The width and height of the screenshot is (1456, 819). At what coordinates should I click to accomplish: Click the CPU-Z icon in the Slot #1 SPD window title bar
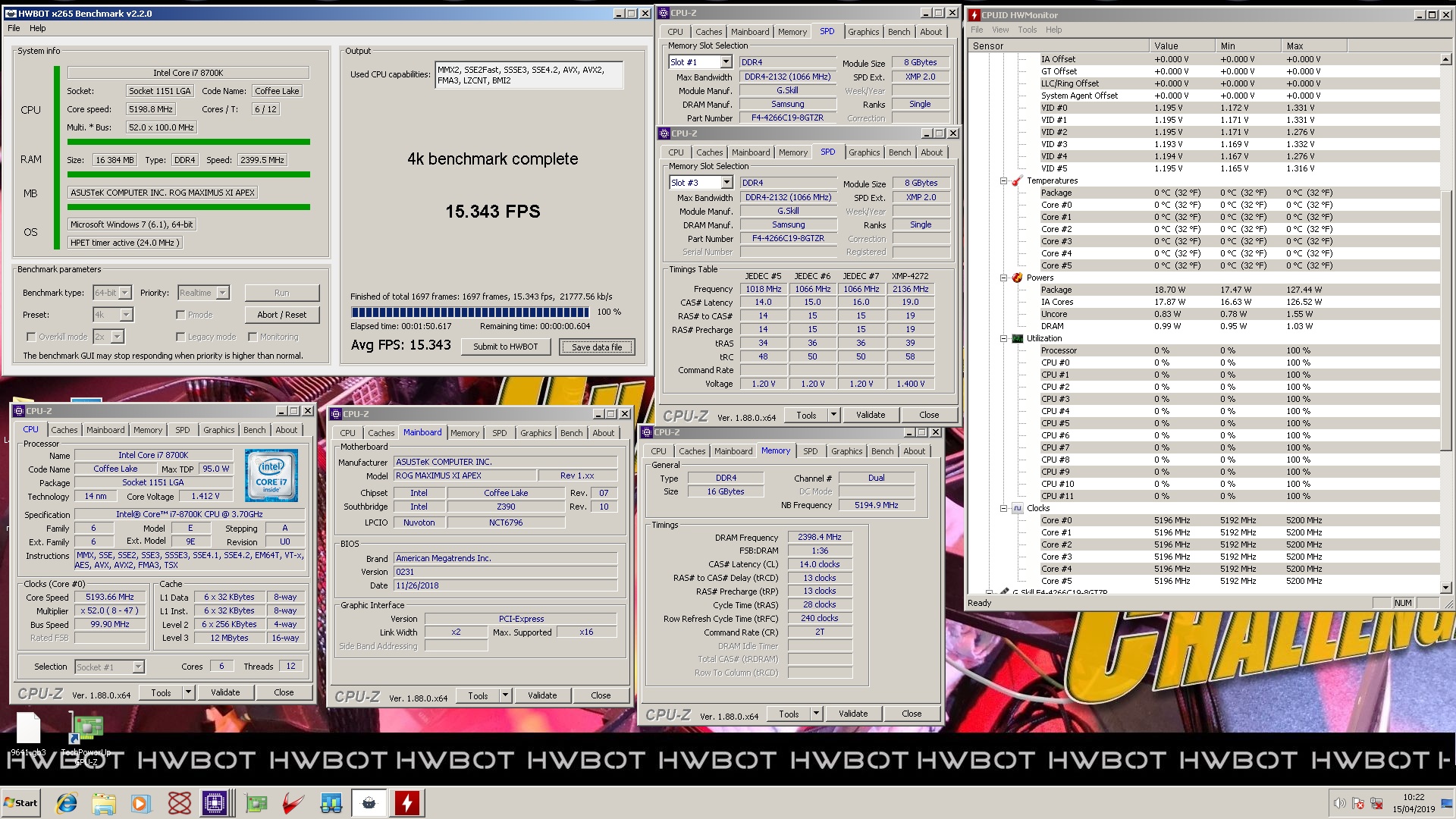point(664,13)
